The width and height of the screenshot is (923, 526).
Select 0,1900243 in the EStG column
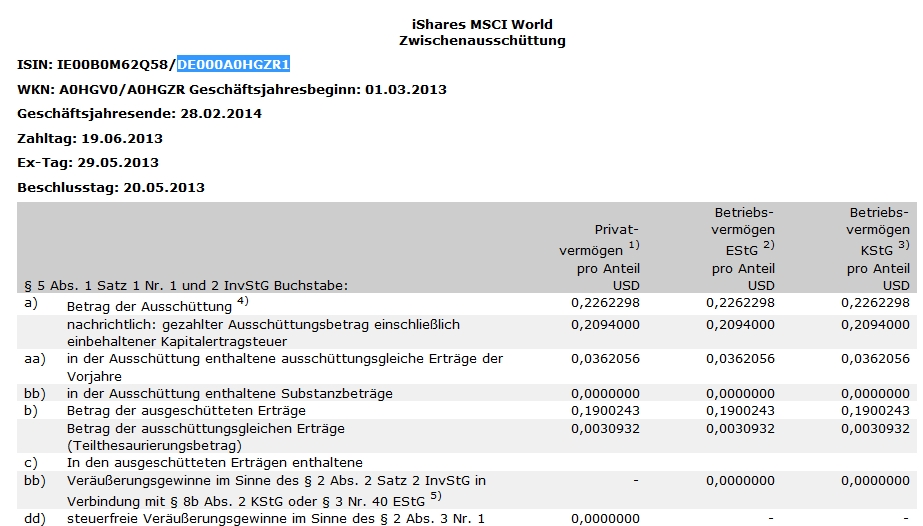pyautogui.click(x=741, y=411)
